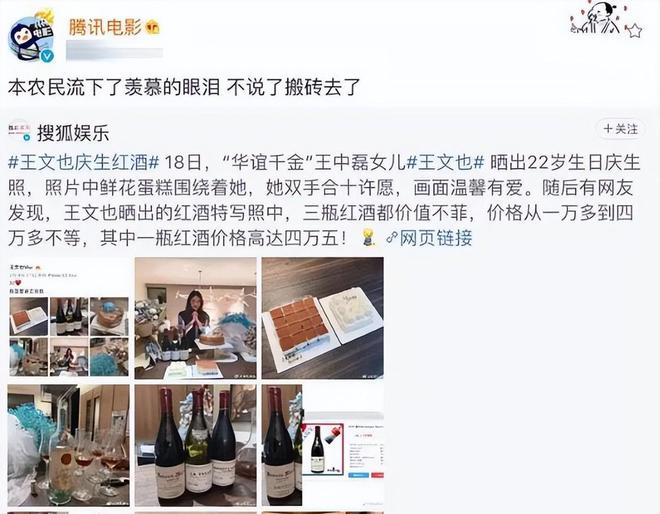This screenshot has width=660, height=514.
Task: Open the #王文也# hashtag link
Action: point(445,162)
